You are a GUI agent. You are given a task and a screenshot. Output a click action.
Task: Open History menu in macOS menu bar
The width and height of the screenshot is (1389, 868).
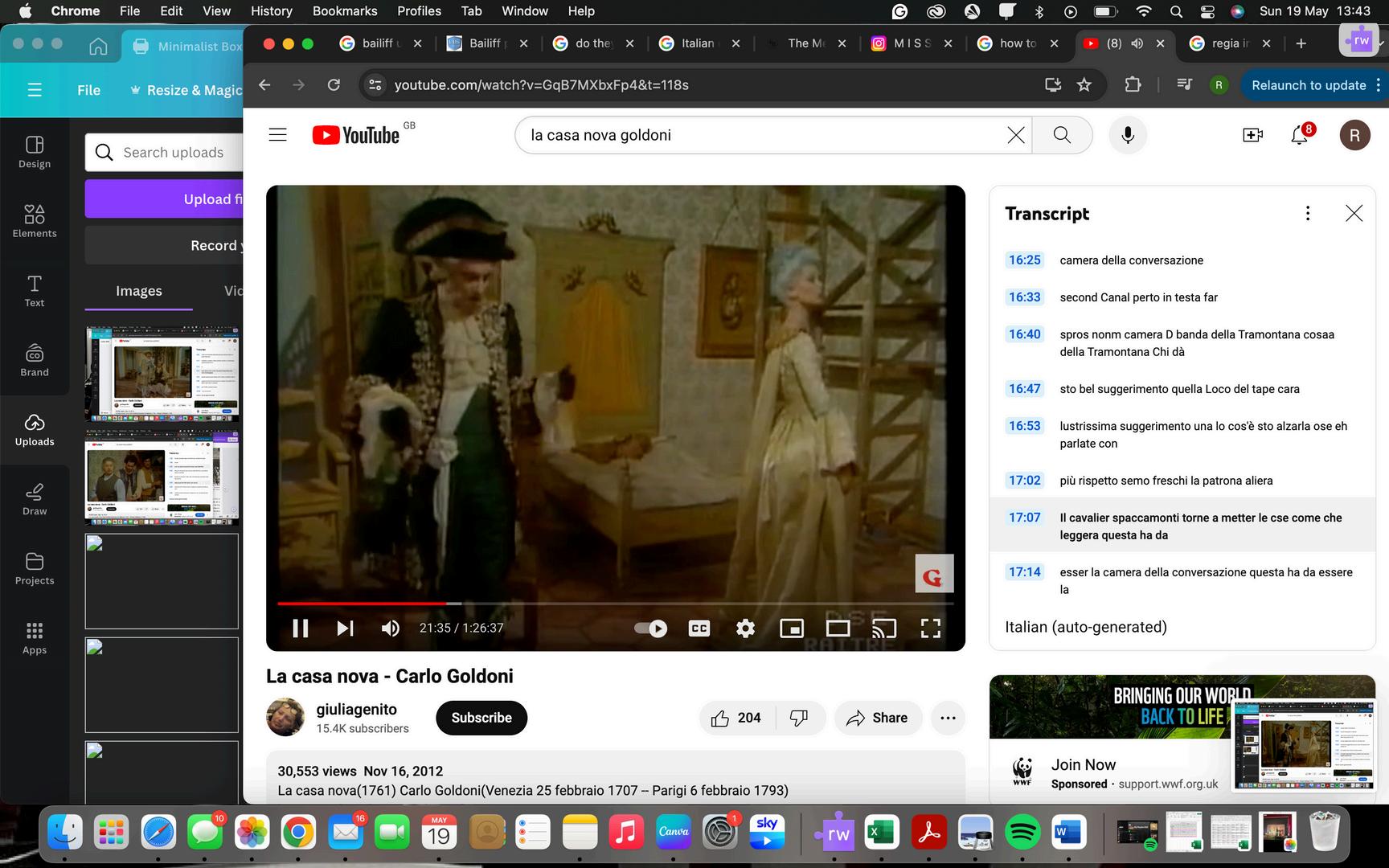point(272,11)
